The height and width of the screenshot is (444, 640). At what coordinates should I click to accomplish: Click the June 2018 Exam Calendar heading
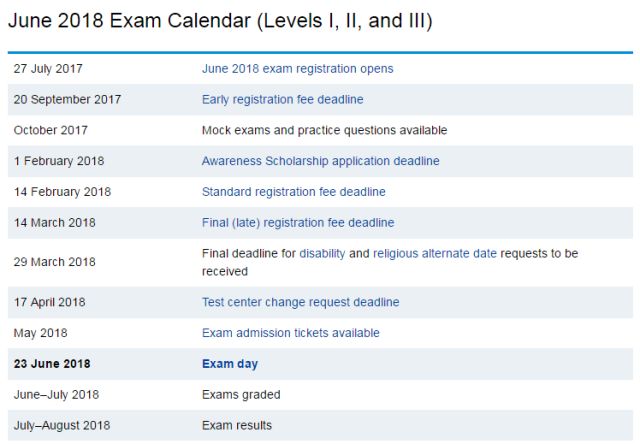(220, 20)
